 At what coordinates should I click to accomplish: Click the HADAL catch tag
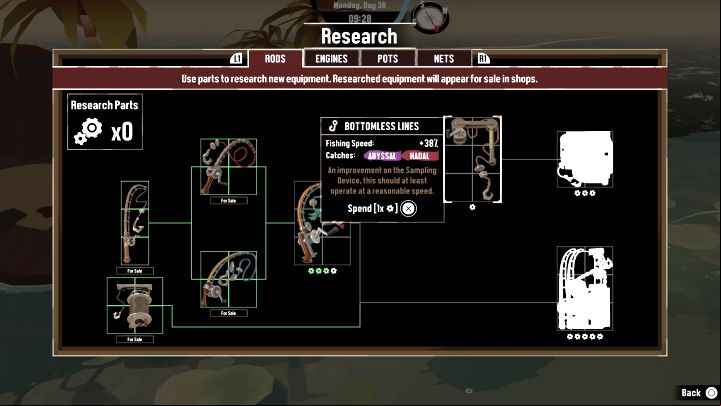(x=419, y=156)
